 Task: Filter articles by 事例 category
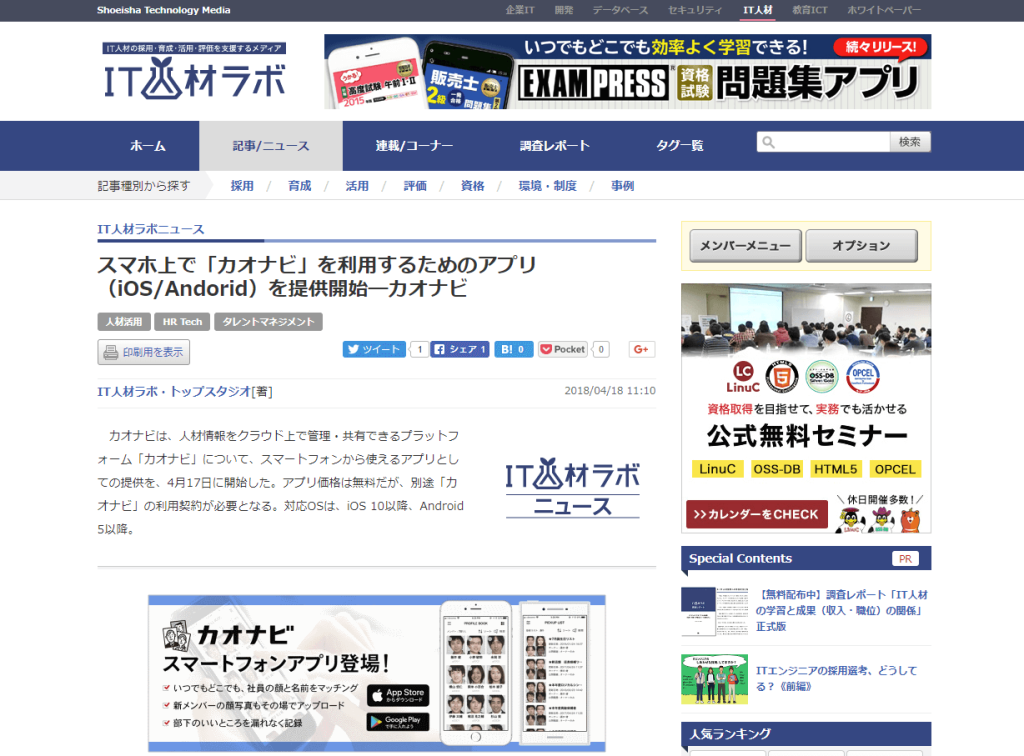coord(622,186)
